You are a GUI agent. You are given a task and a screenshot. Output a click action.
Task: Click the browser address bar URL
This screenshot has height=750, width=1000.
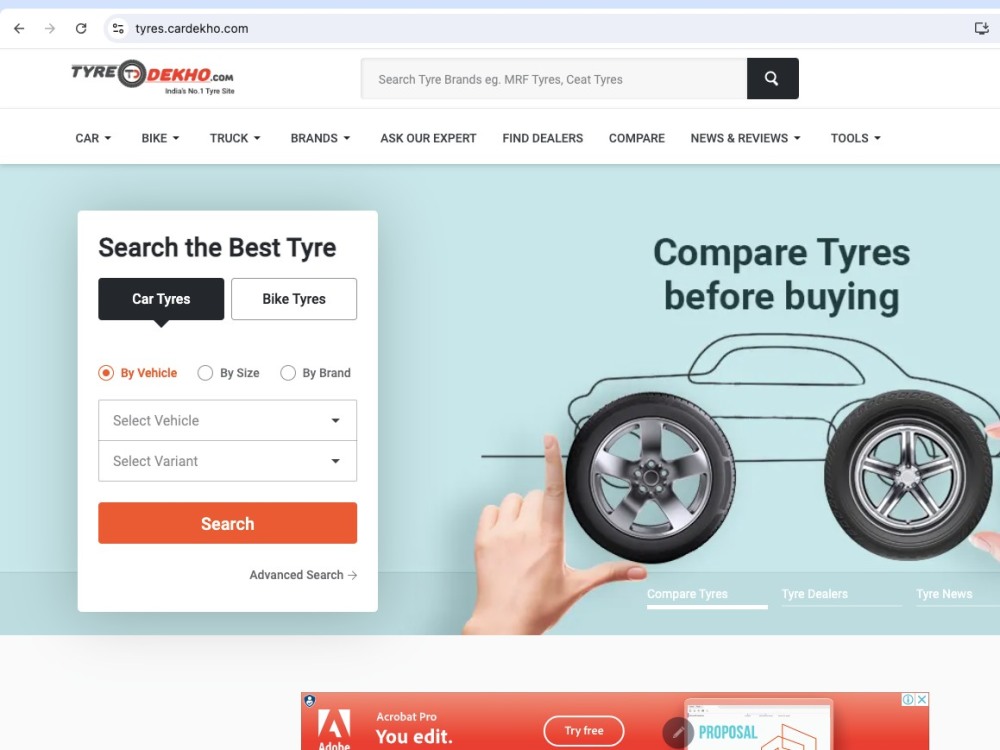pyautogui.click(x=191, y=29)
